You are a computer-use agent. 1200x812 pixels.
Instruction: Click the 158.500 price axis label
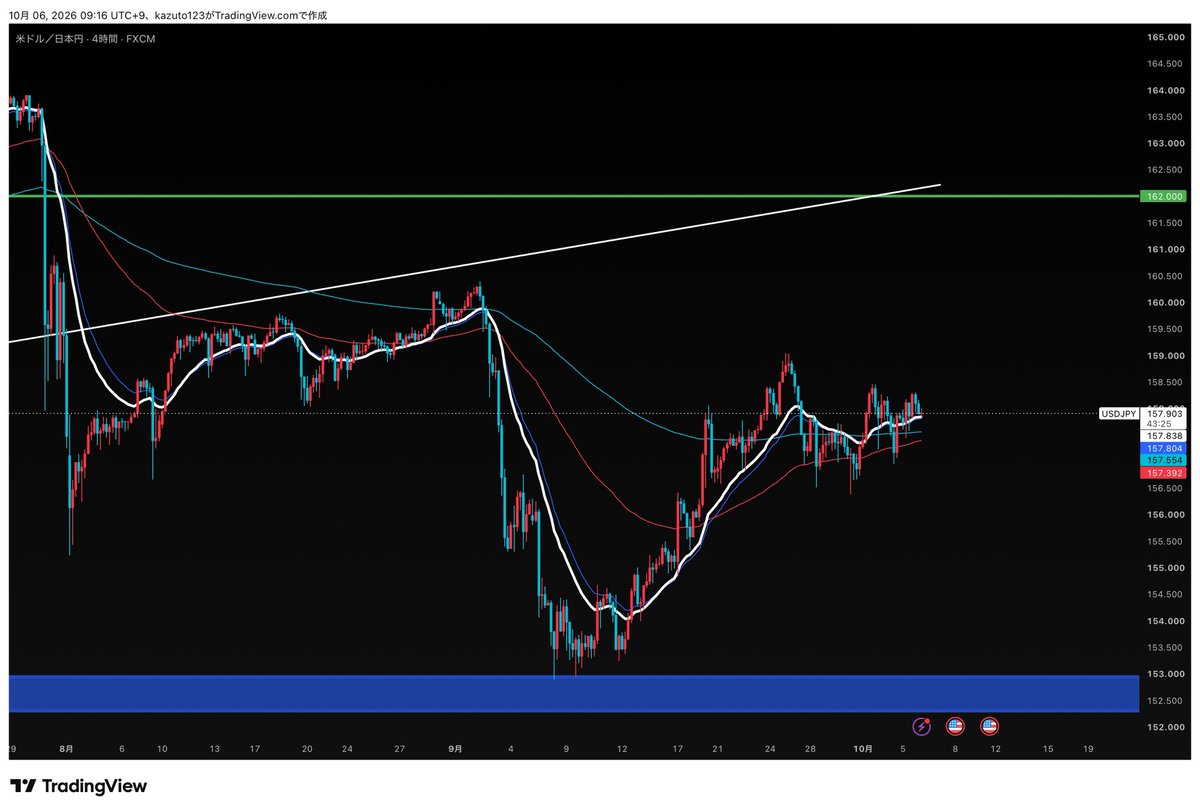coord(1165,382)
